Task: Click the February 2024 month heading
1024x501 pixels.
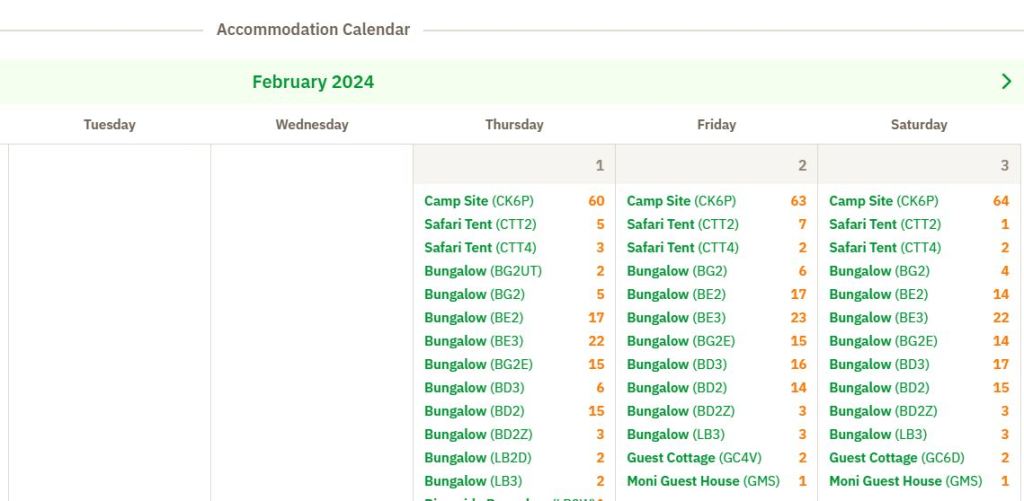Action: click(313, 82)
